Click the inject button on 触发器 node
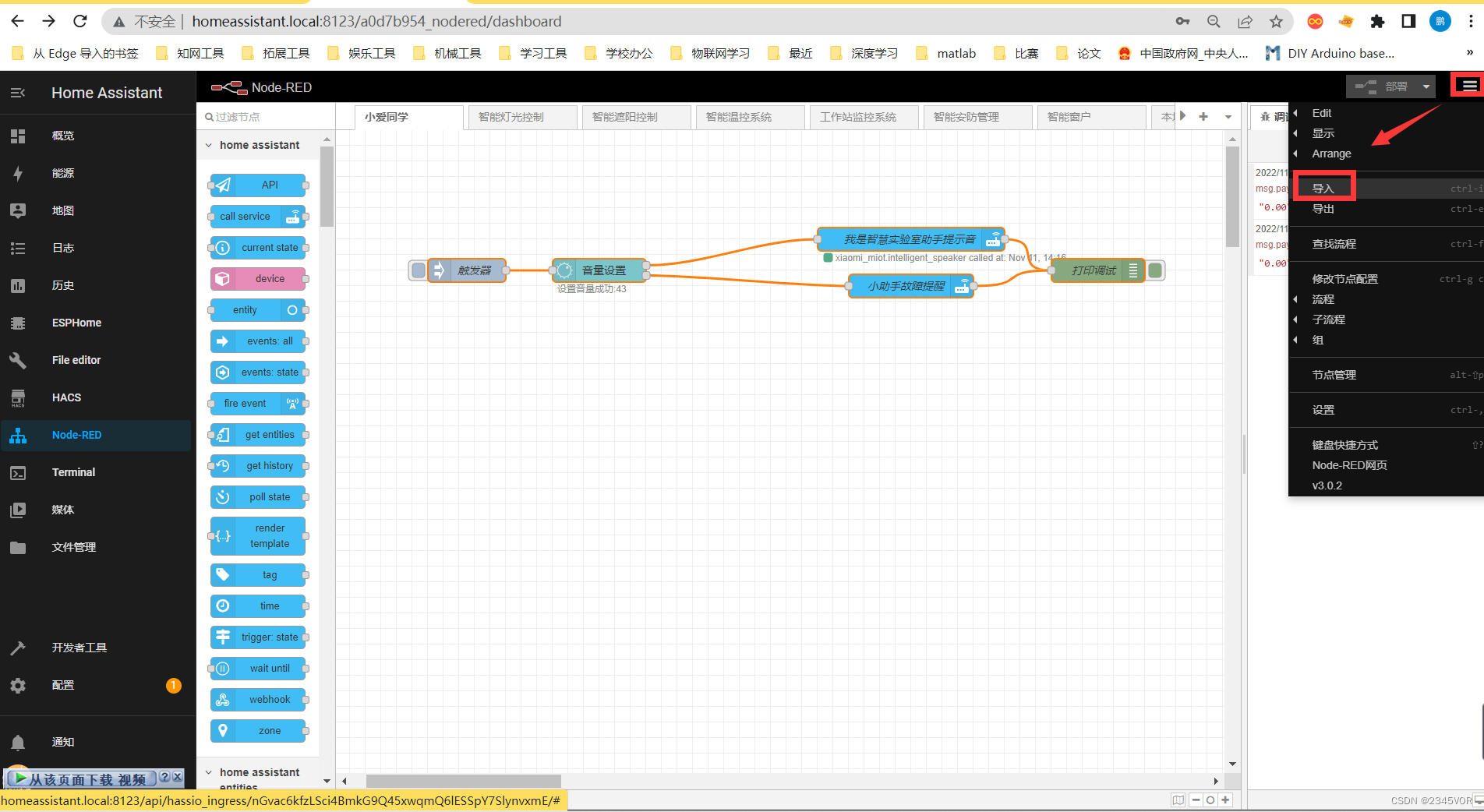 click(x=419, y=270)
